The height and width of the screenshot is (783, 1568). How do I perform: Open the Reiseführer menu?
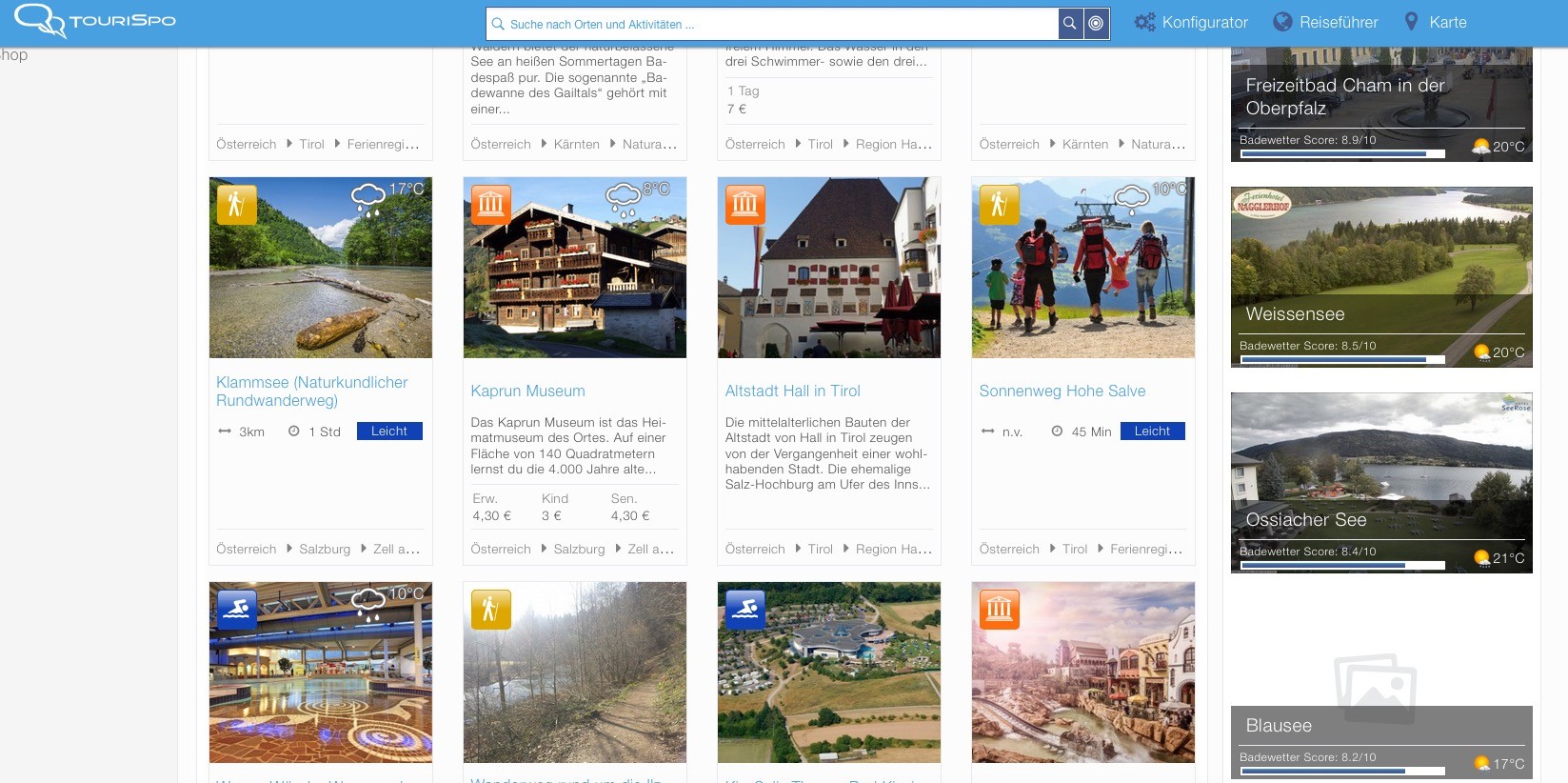1326,22
